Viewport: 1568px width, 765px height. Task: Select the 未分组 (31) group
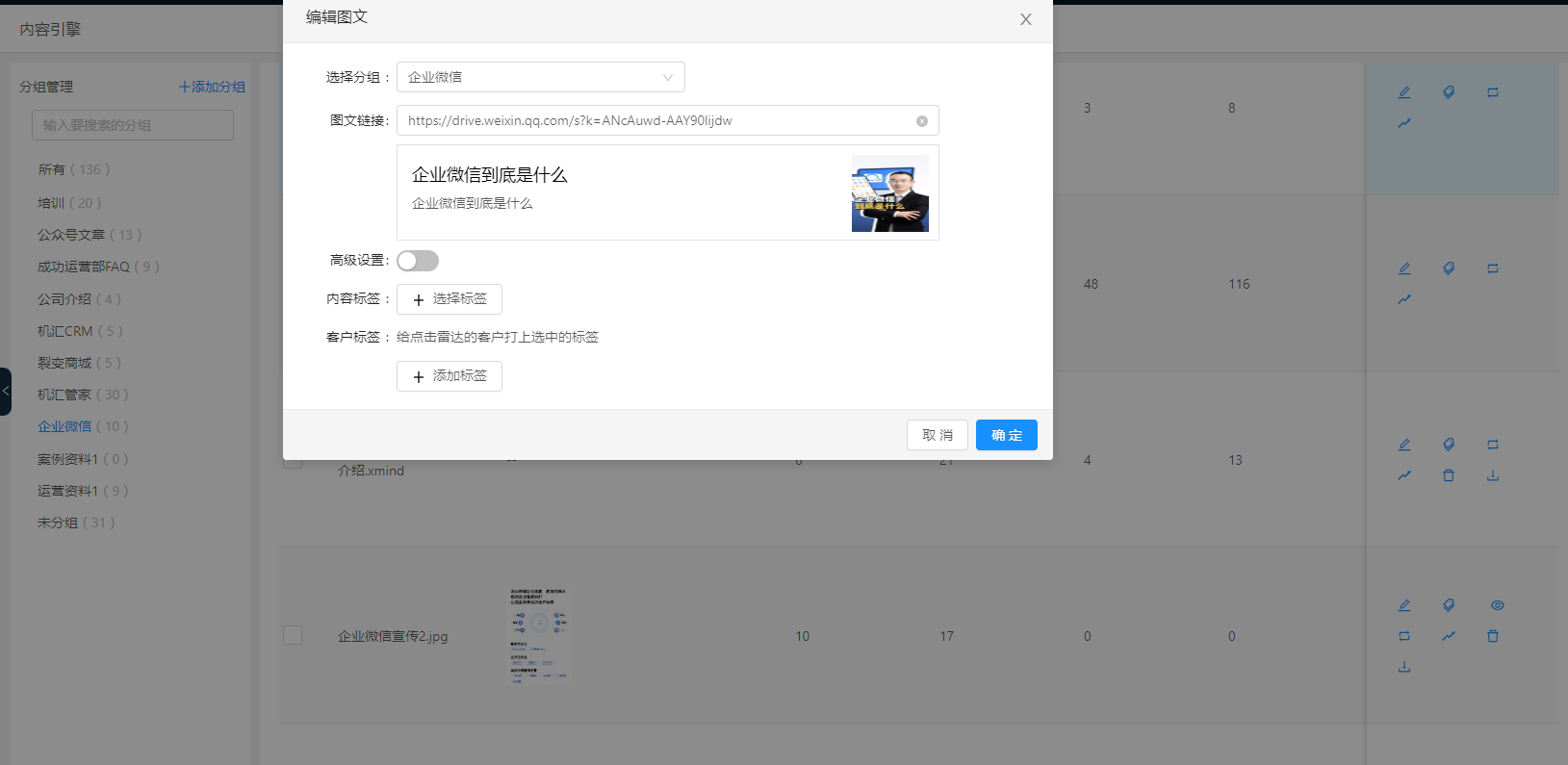pyautogui.click(x=76, y=523)
